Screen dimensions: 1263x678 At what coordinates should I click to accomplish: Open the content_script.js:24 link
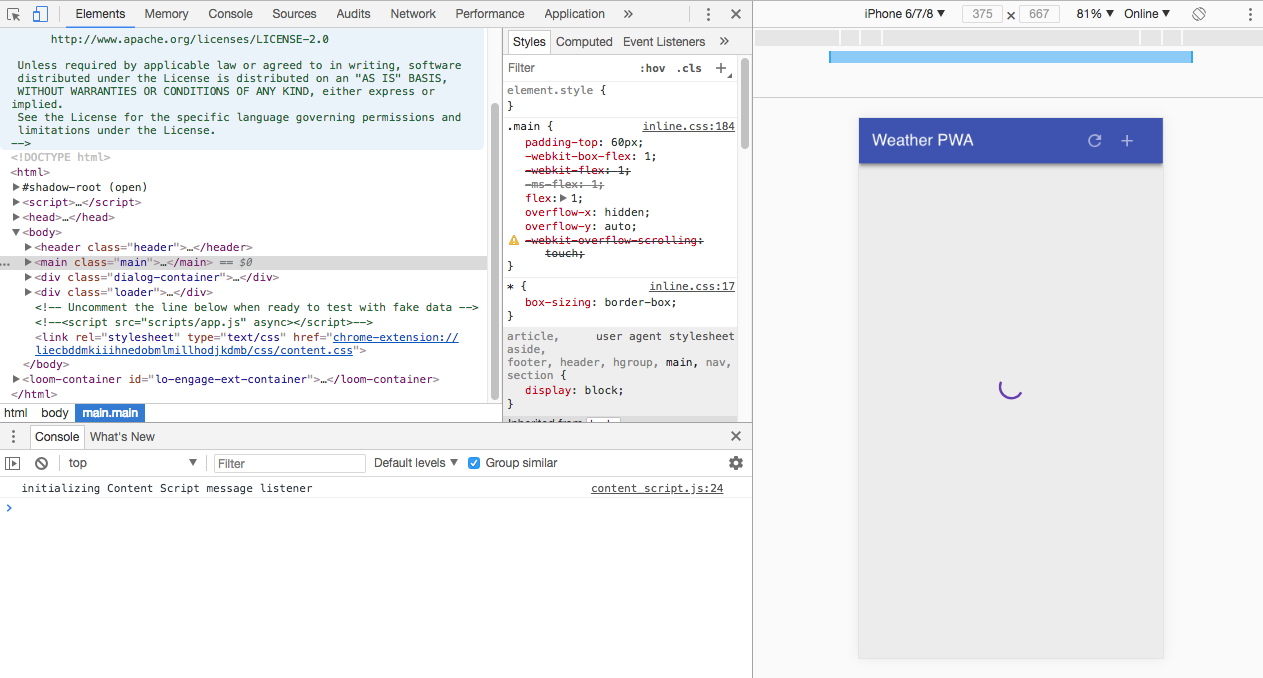pos(657,488)
